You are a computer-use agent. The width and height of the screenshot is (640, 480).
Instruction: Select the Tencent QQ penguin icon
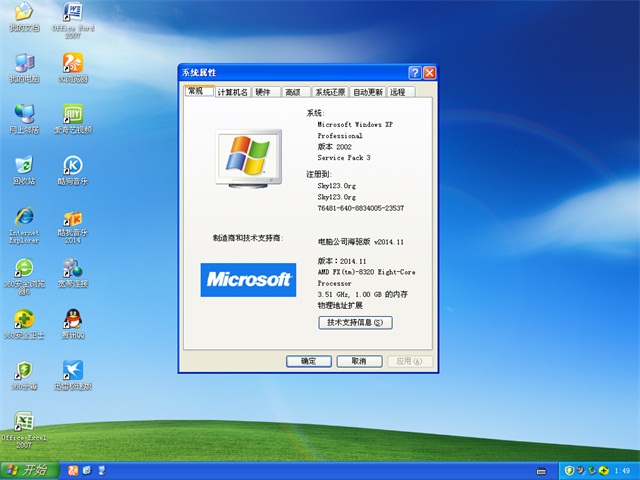pyautogui.click(x=72, y=318)
